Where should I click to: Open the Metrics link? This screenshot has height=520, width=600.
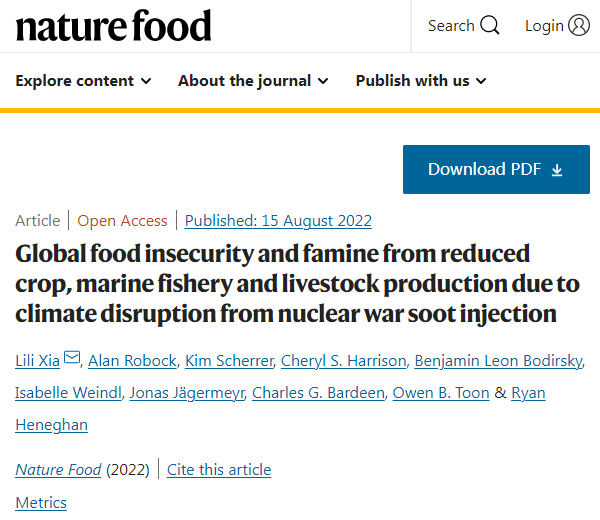41,502
